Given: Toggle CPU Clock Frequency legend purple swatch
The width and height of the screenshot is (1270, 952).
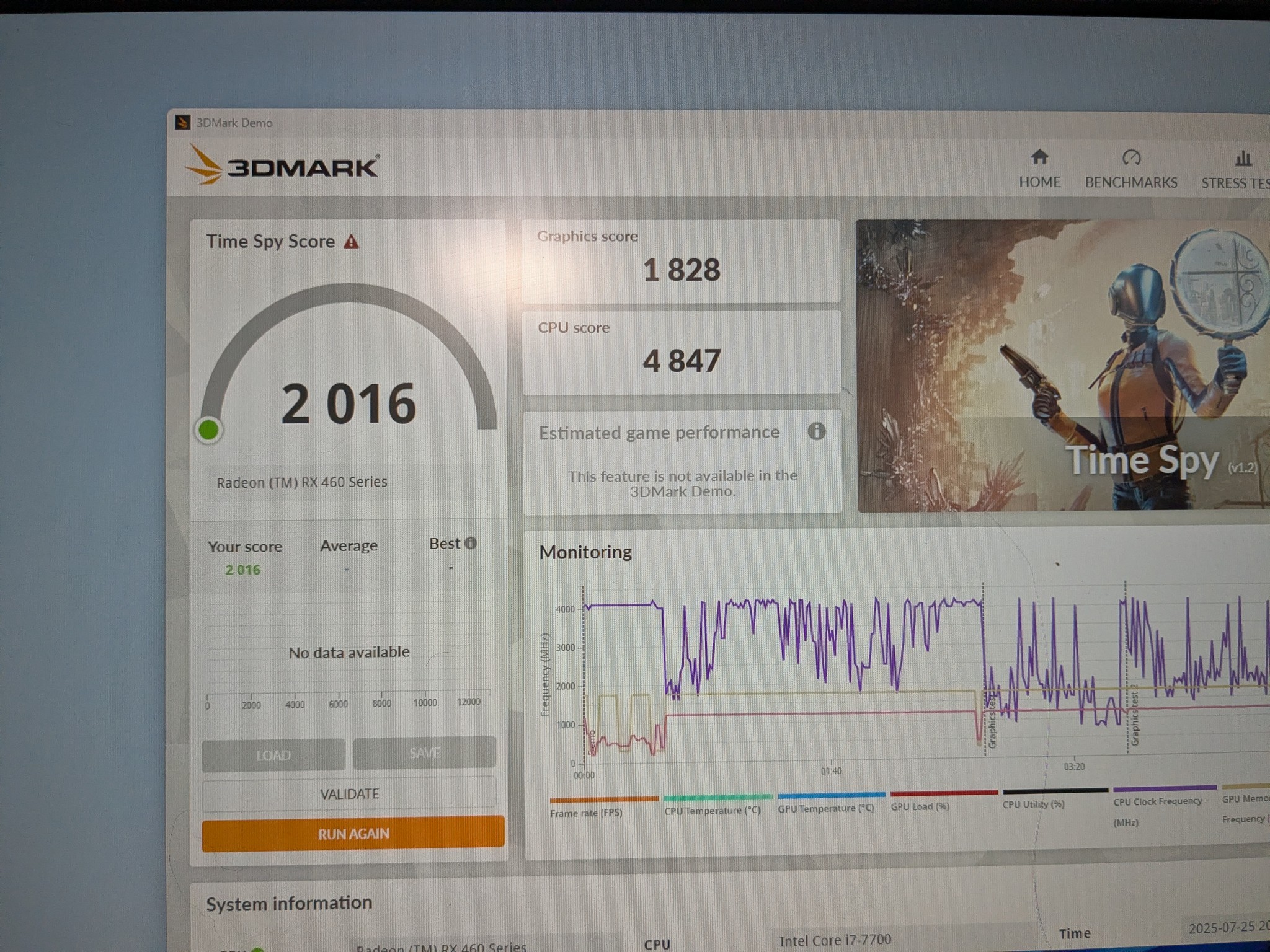Looking at the screenshot, I should (x=1165, y=788).
